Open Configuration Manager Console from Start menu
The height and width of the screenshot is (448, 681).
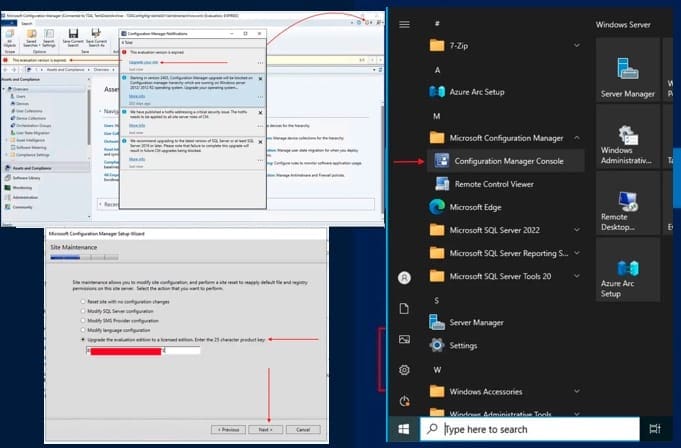[x=506, y=161]
